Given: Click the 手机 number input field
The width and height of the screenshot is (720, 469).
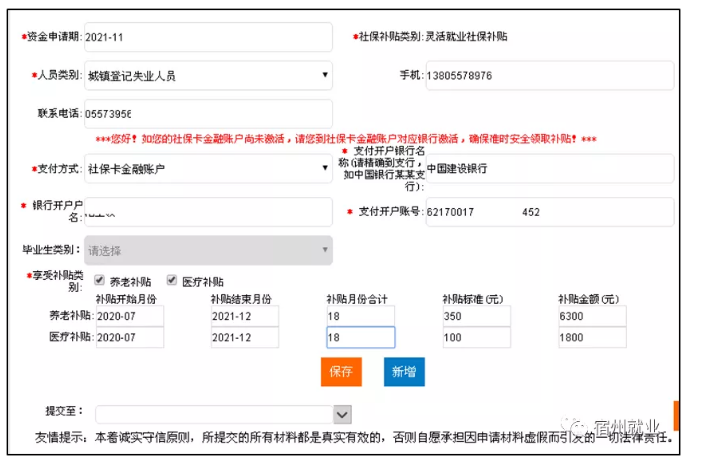Looking at the screenshot, I should point(549,75).
